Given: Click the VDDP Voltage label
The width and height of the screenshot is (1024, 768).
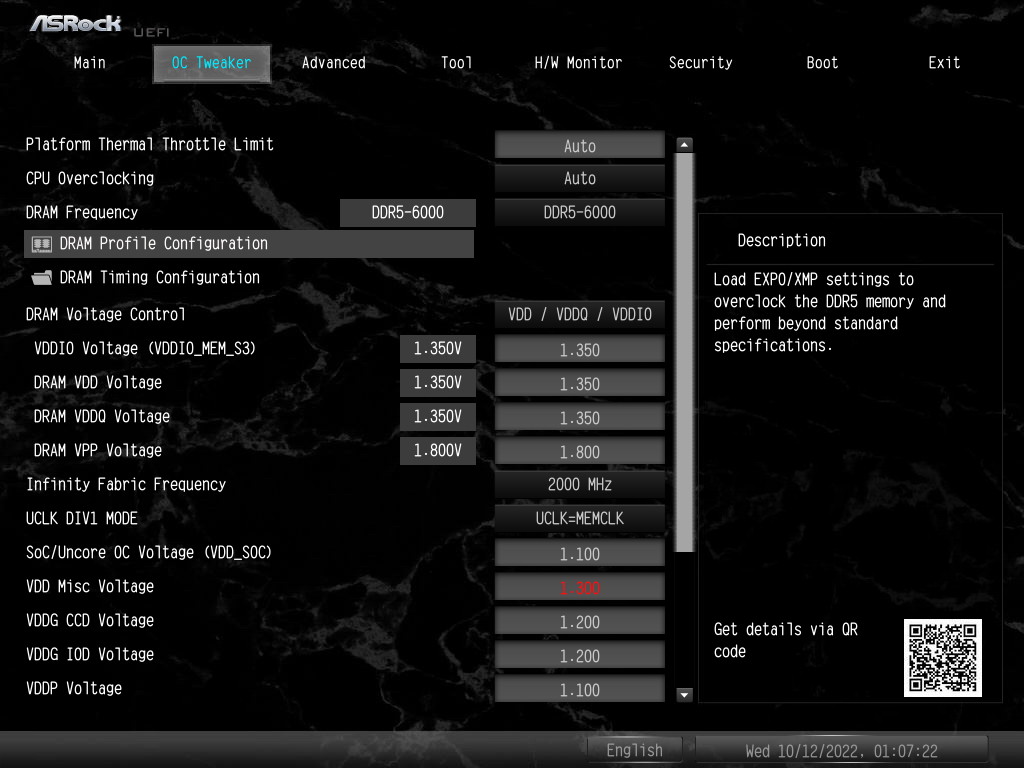Looking at the screenshot, I should (x=74, y=688).
